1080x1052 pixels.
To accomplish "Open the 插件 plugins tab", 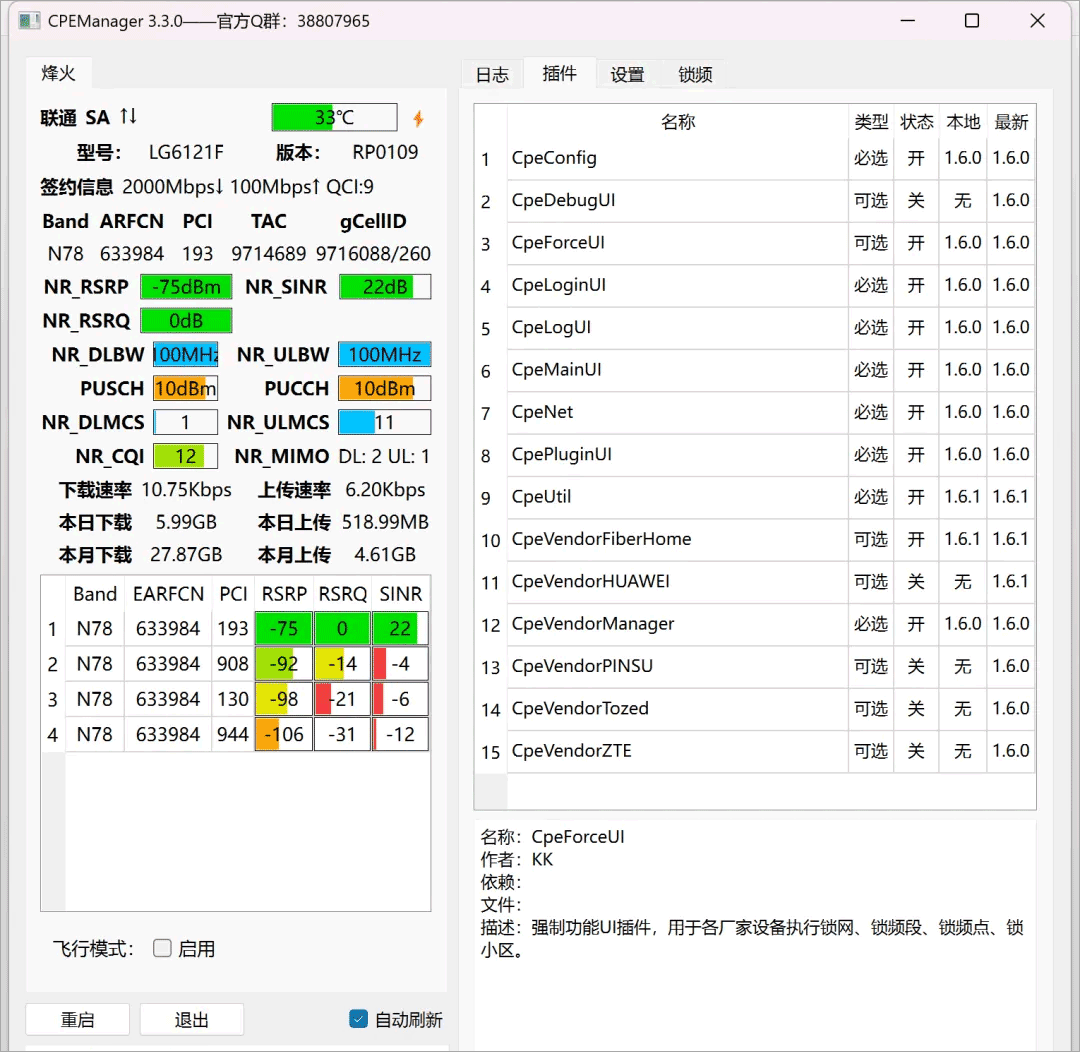I will [x=559, y=73].
